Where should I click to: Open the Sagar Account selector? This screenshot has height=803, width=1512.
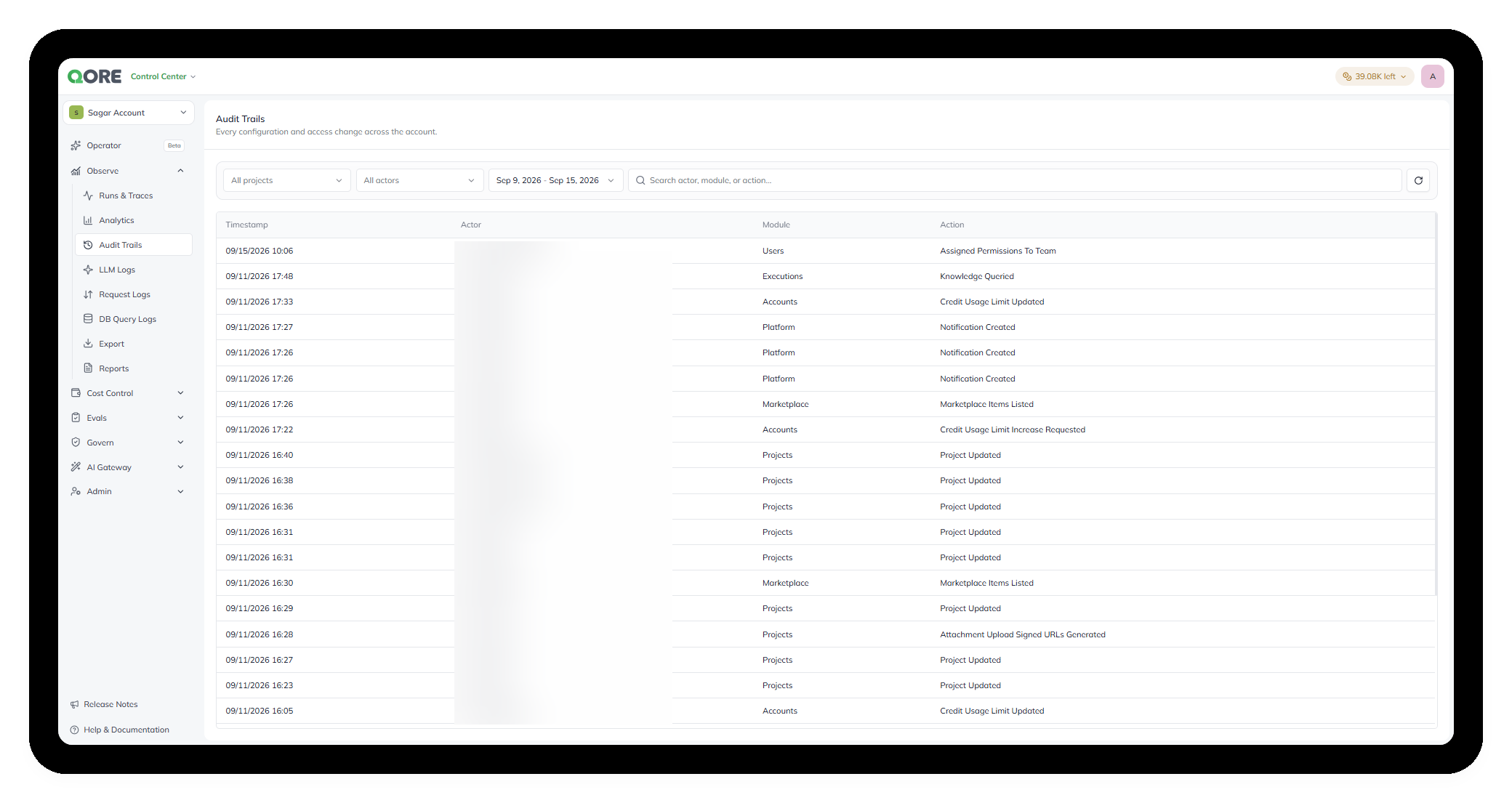click(x=129, y=113)
